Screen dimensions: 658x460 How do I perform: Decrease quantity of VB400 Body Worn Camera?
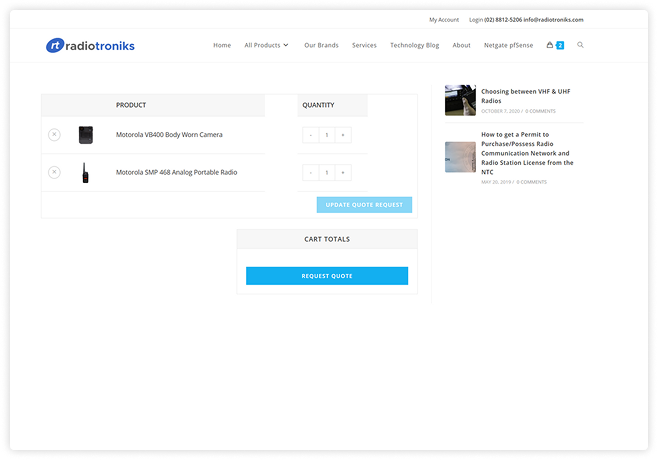point(311,135)
